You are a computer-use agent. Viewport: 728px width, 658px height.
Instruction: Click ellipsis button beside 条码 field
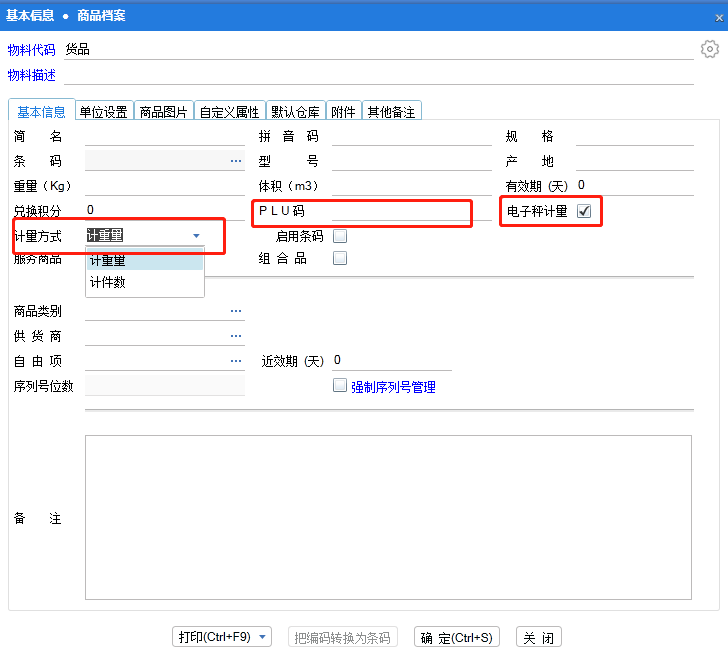(x=236, y=161)
